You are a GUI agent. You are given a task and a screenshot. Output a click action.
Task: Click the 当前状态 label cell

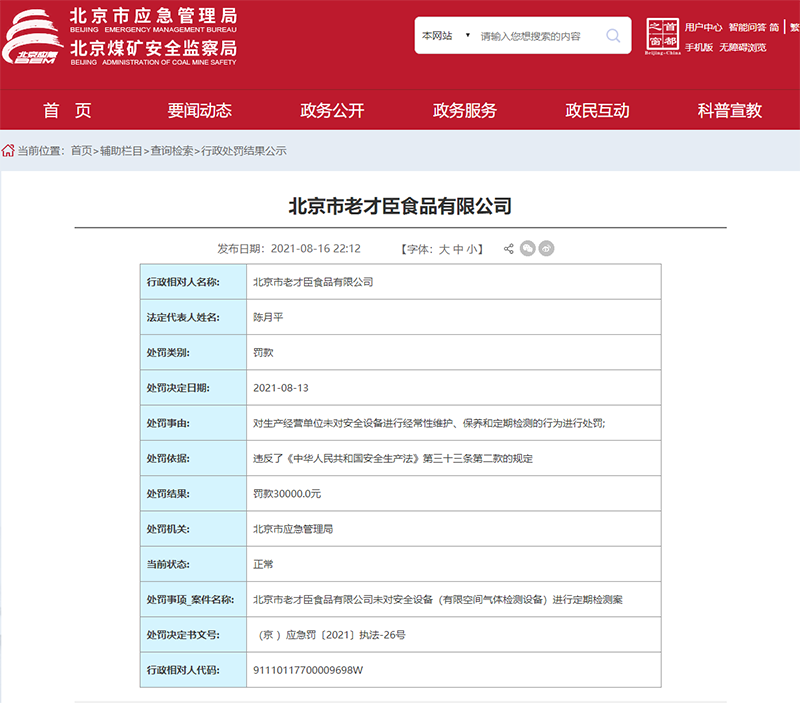193,564
